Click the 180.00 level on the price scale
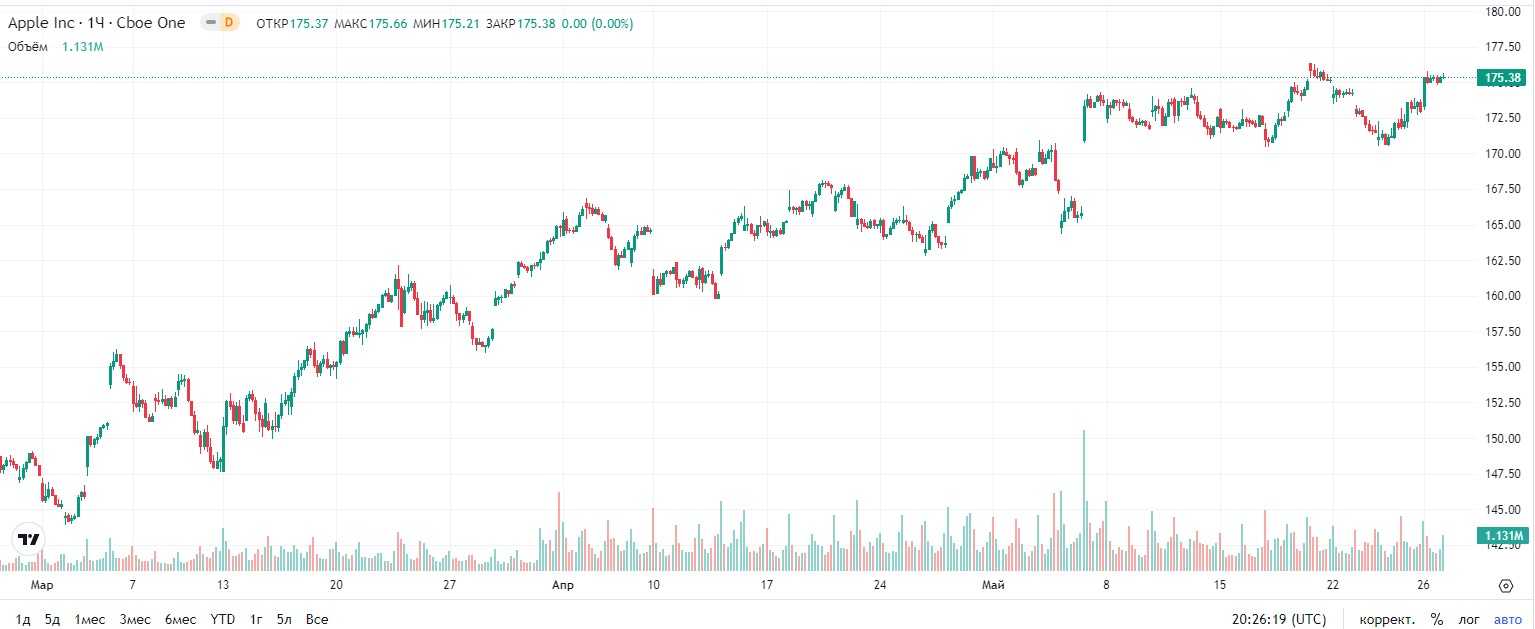The image size is (1535, 629). pos(1503,12)
